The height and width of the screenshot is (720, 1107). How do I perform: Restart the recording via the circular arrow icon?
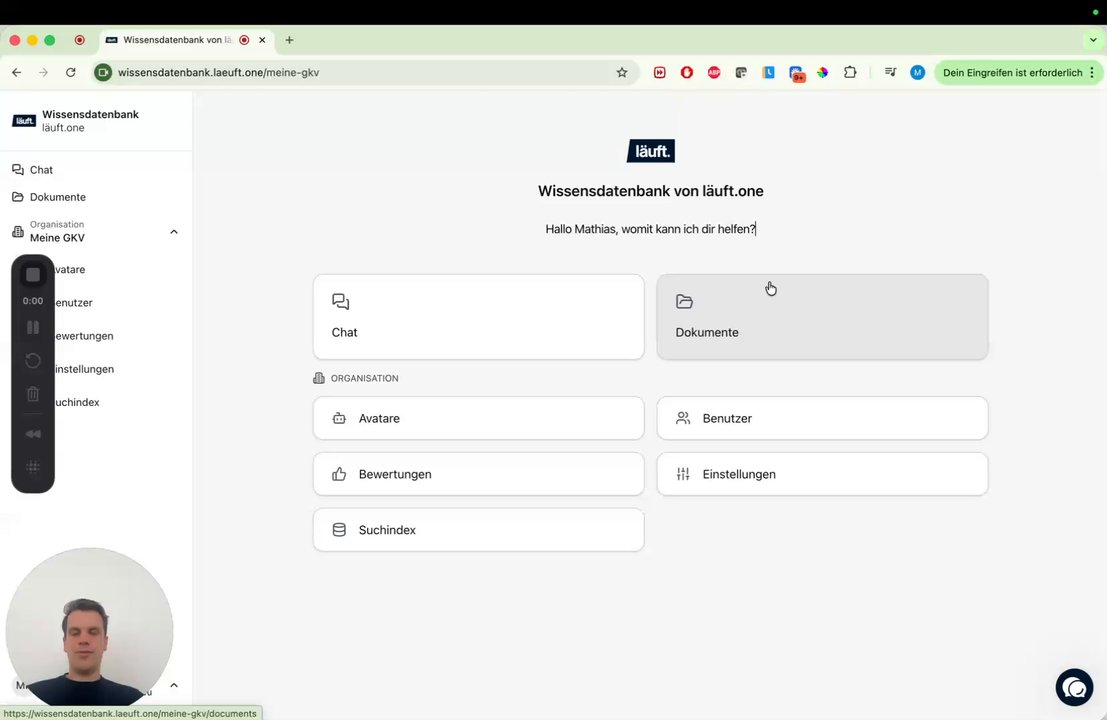pos(32,361)
